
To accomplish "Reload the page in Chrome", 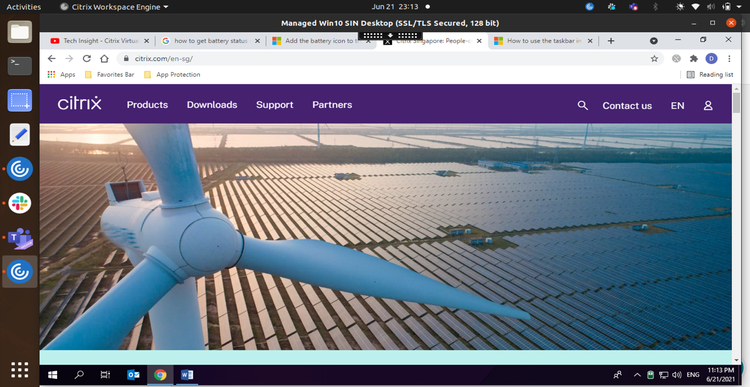I will tap(87, 58).
